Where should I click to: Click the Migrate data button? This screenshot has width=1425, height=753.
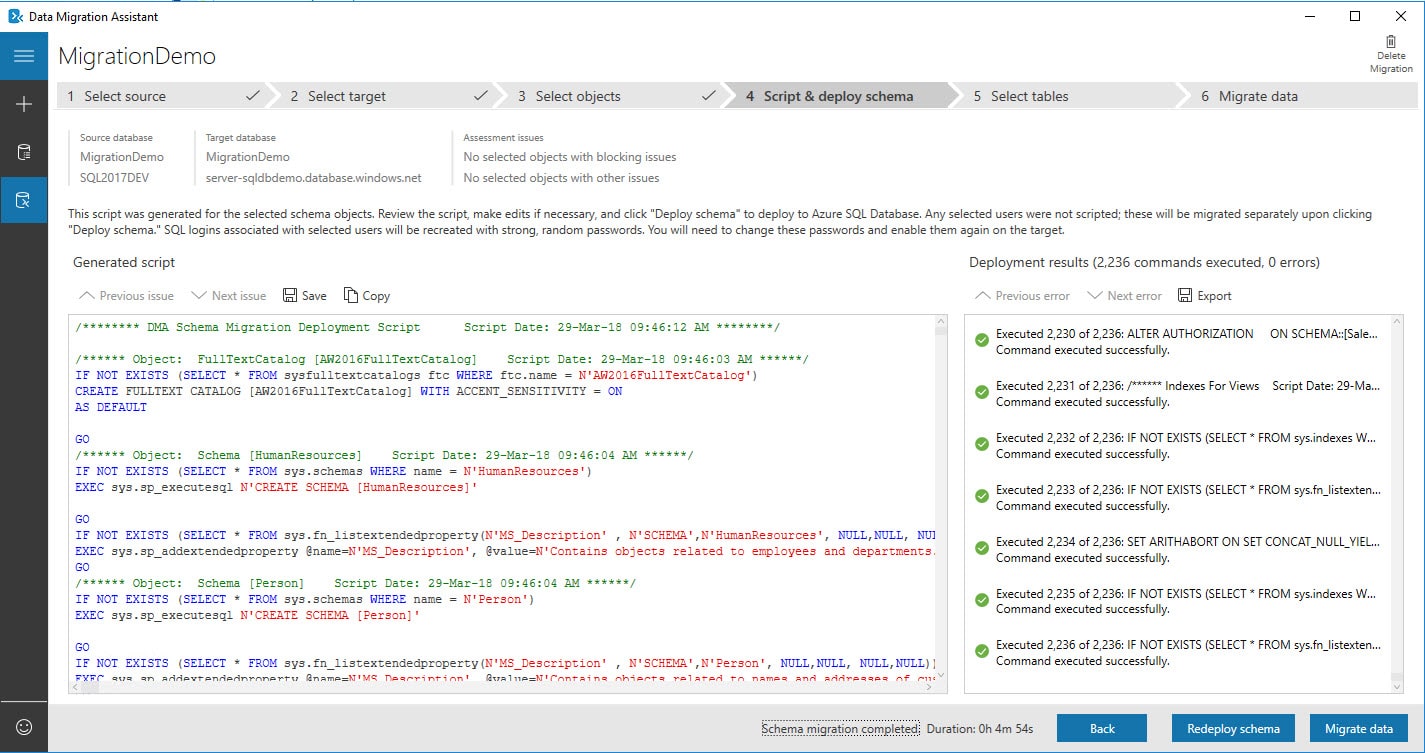coord(1359,729)
